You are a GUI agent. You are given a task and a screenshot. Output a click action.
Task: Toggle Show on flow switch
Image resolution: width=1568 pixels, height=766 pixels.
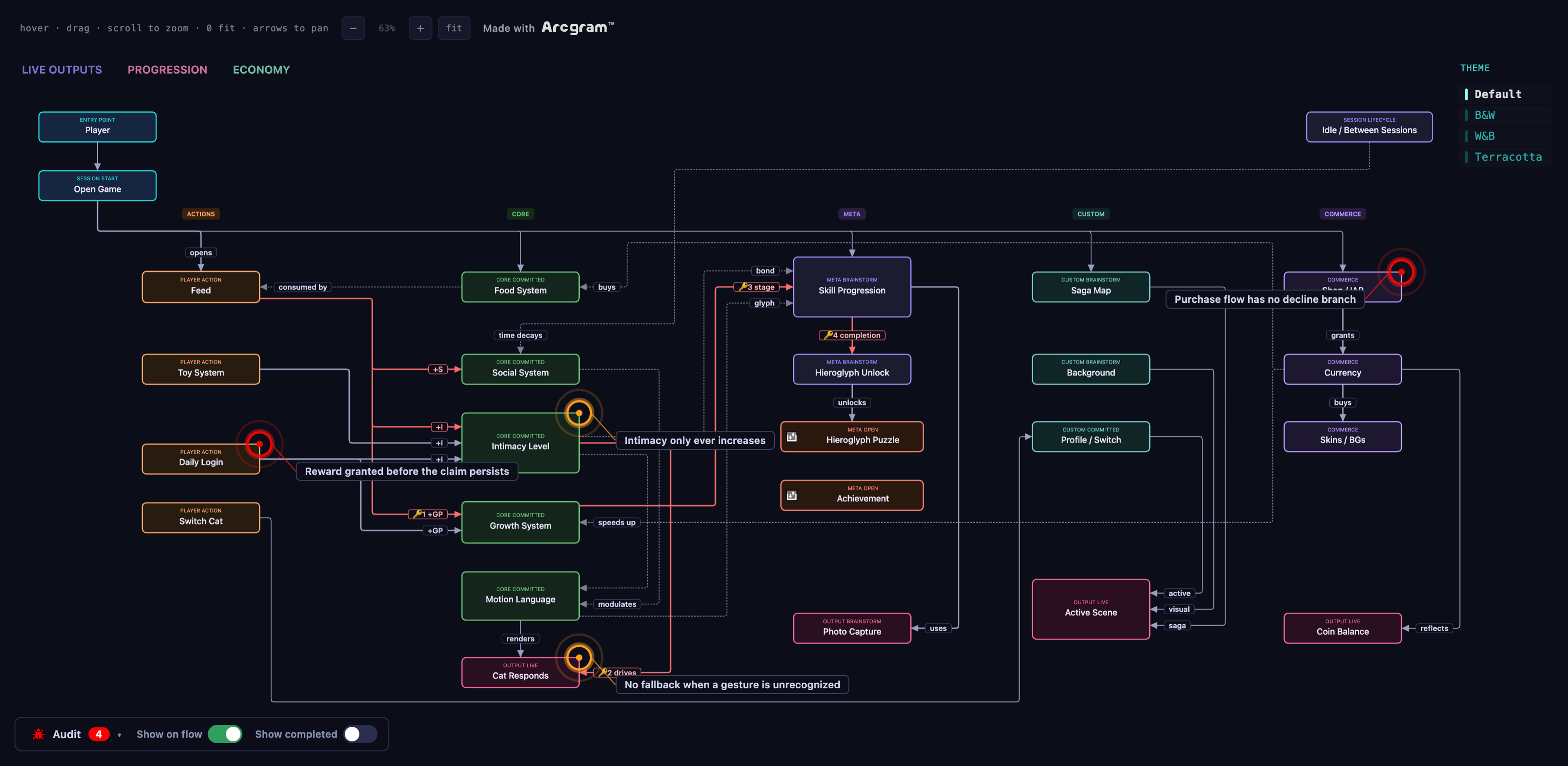click(x=225, y=734)
